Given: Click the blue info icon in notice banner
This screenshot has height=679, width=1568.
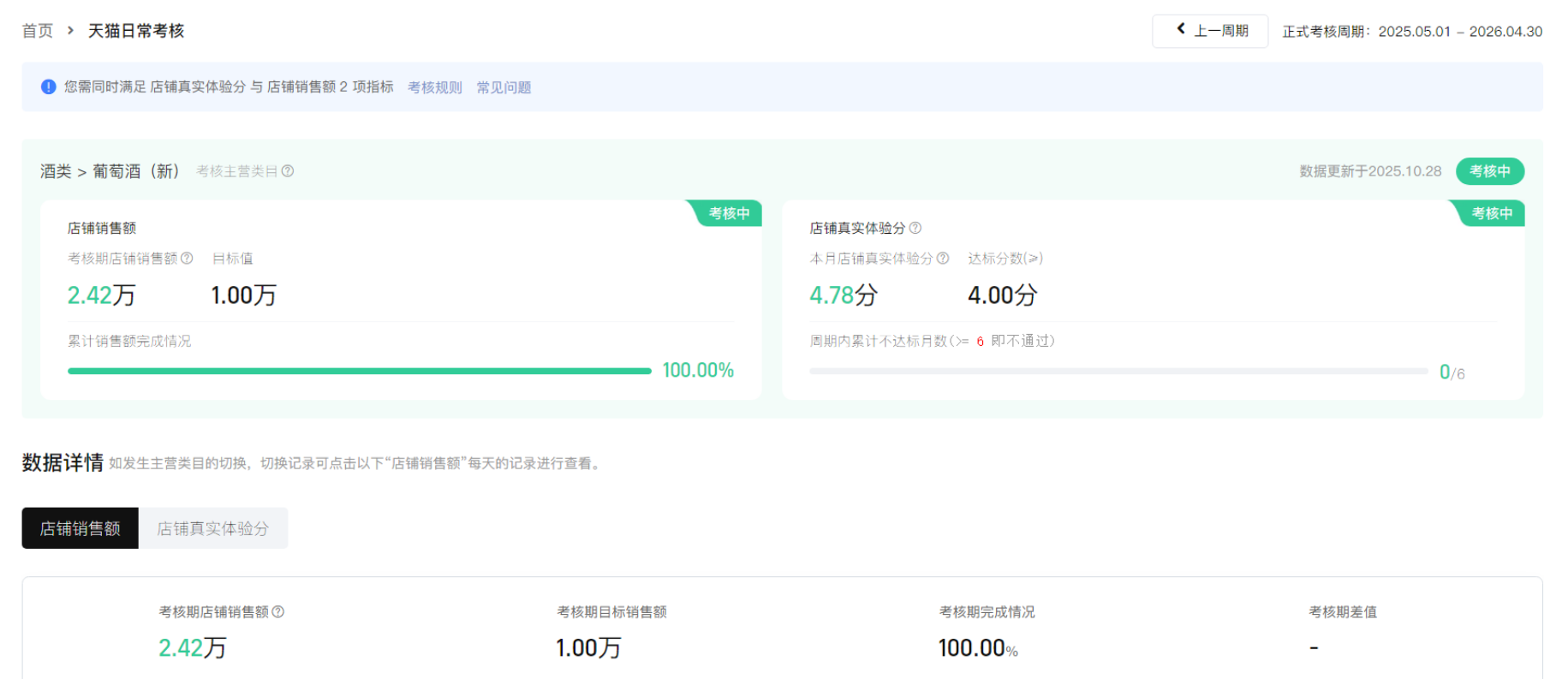Looking at the screenshot, I should click(49, 86).
